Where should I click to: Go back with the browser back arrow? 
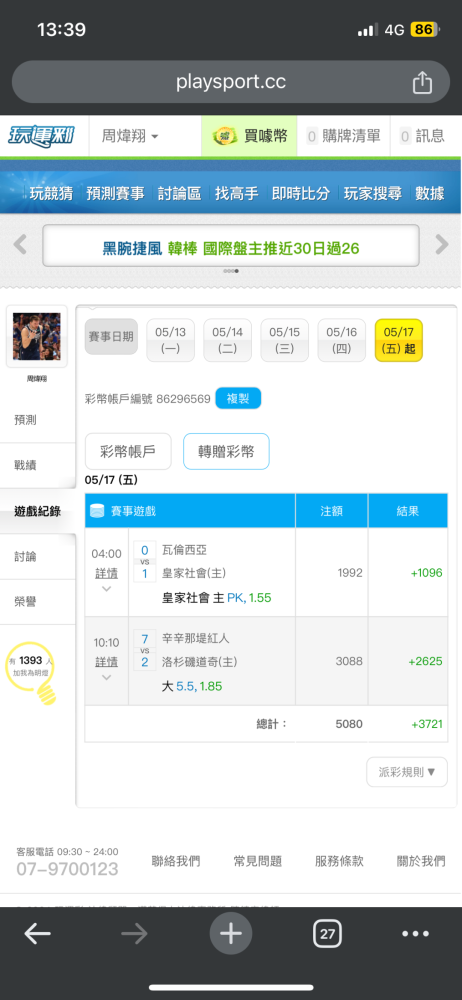(38, 934)
